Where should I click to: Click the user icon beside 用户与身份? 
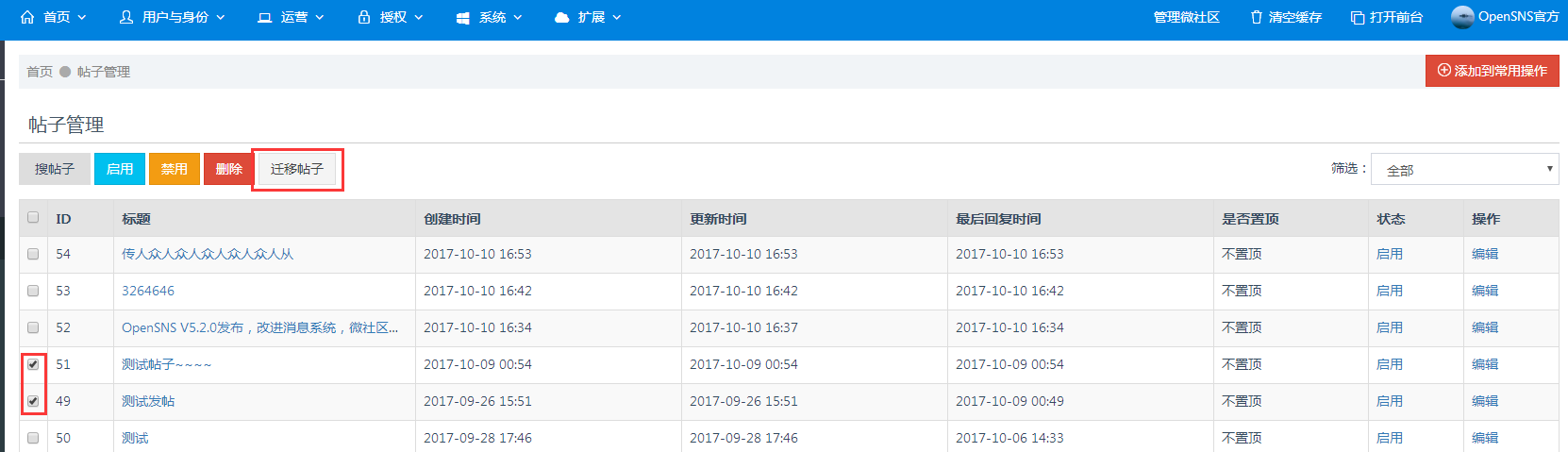126,17
